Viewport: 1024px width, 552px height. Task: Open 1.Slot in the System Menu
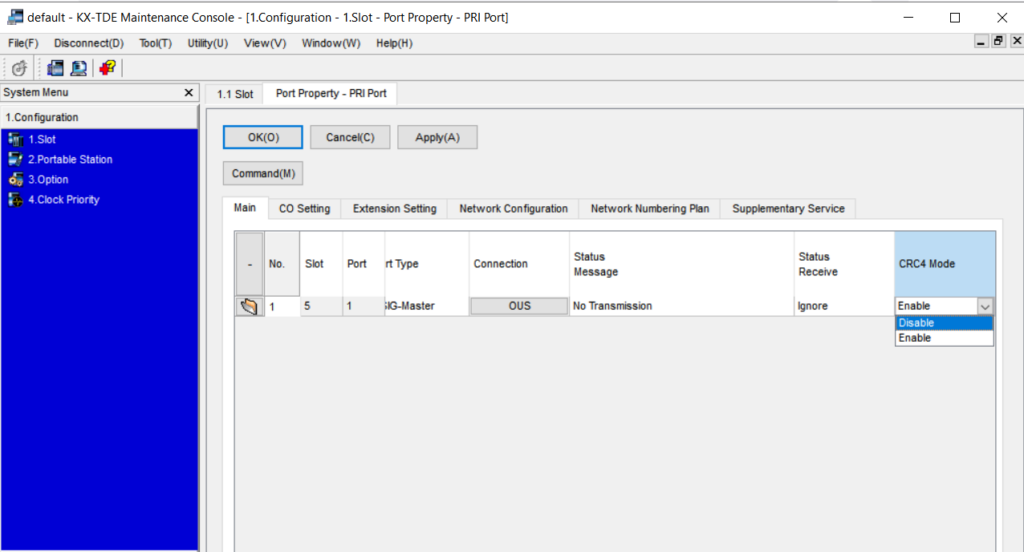[41, 140]
